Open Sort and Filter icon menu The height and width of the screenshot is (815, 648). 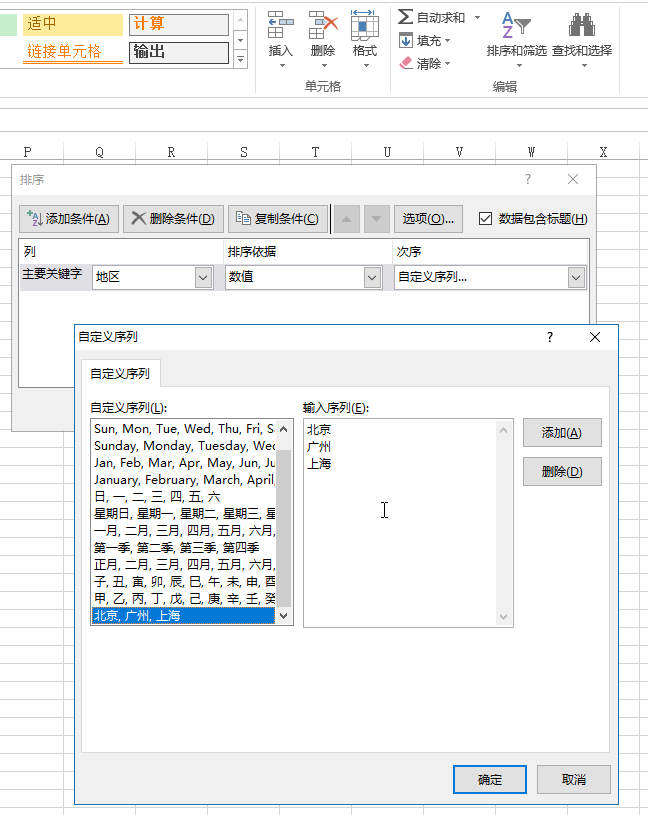[x=516, y=26]
